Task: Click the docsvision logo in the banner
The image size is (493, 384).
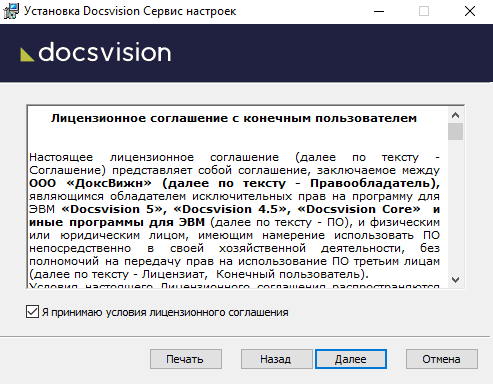Action: pyautogui.click(x=96, y=52)
